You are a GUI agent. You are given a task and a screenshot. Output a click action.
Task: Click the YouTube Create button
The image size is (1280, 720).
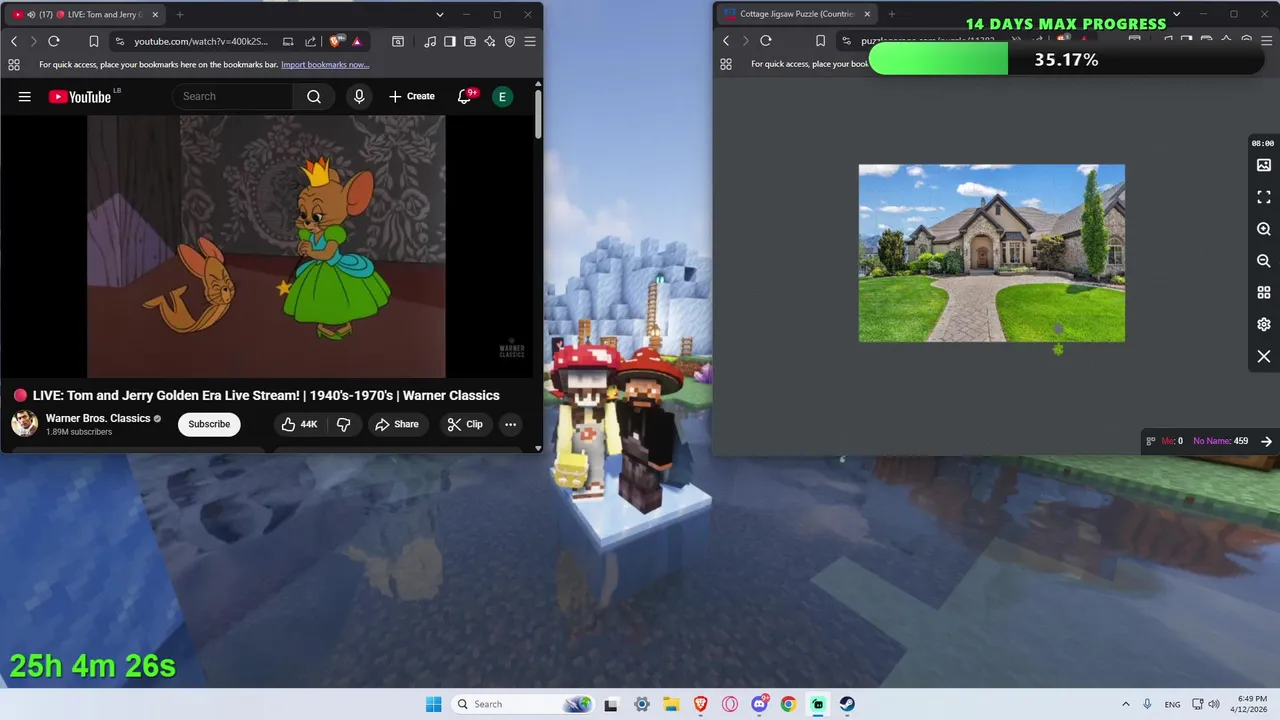pyautogui.click(x=412, y=96)
